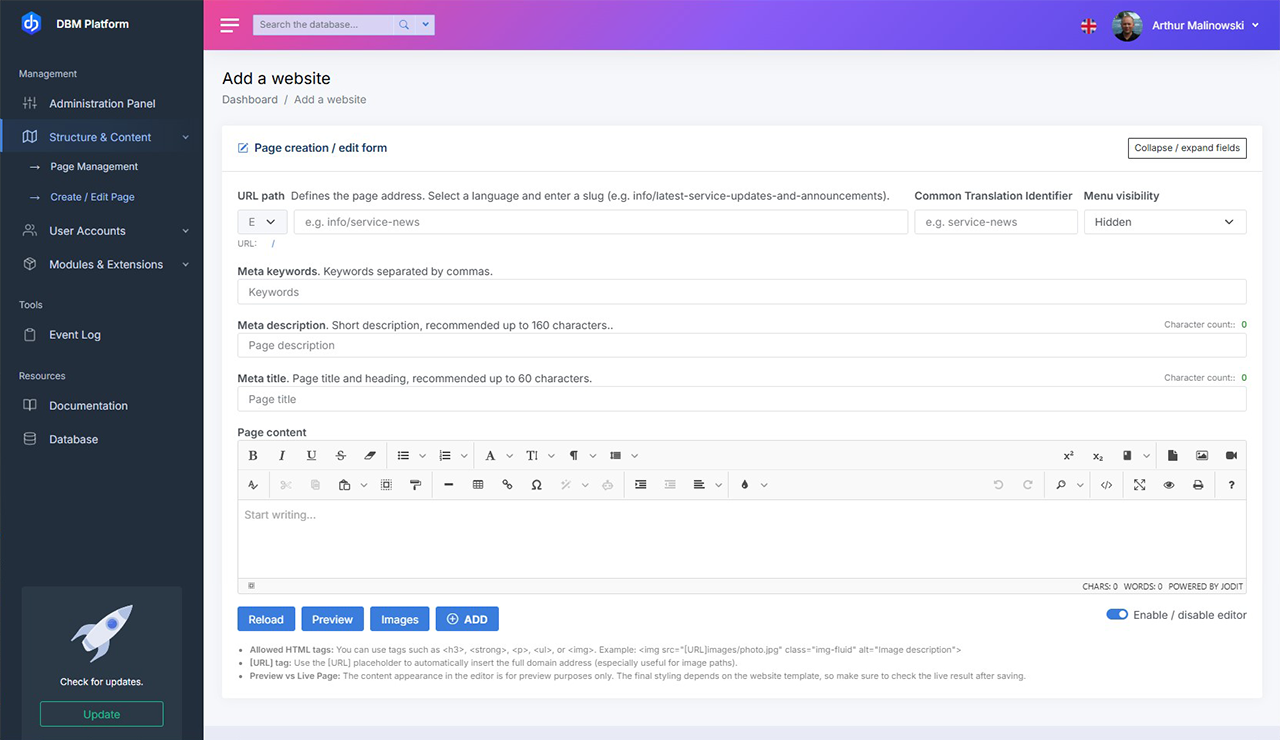This screenshot has width=1280, height=740.
Task: Focus the Page title input
Action: [x=742, y=399]
